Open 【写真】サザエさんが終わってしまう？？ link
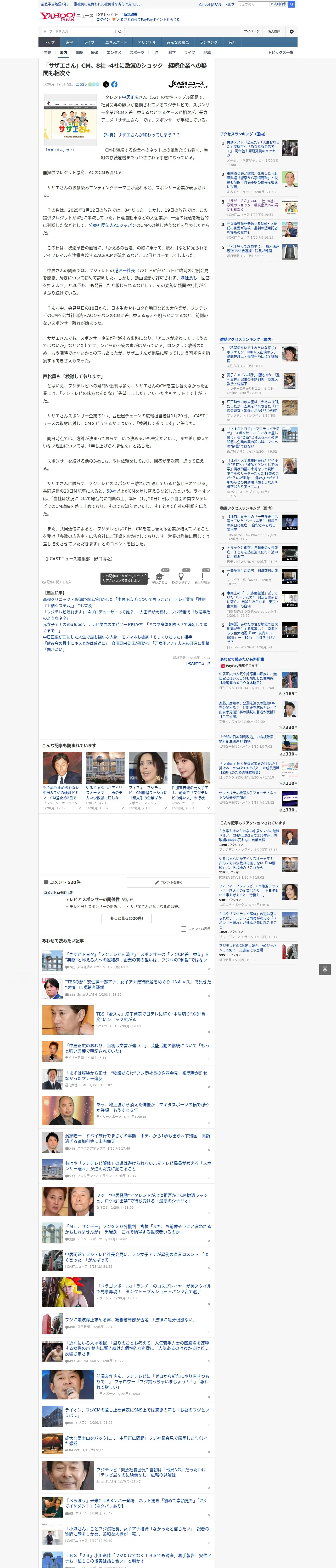336x1568 pixels. tap(140, 135)
